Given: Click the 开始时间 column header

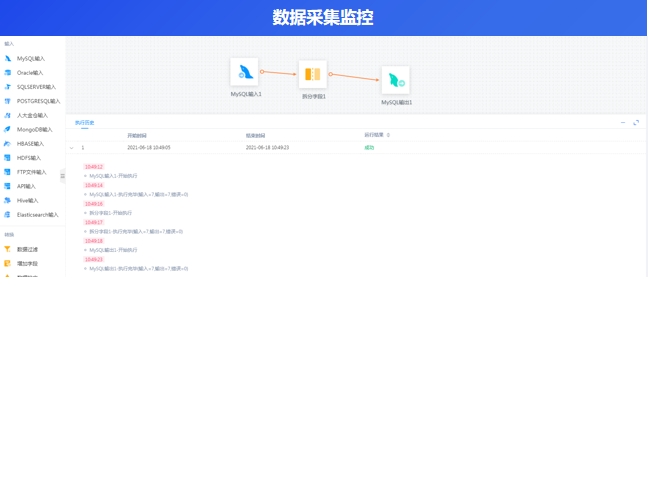Looking at the screenshot, I should coord(137,135).
